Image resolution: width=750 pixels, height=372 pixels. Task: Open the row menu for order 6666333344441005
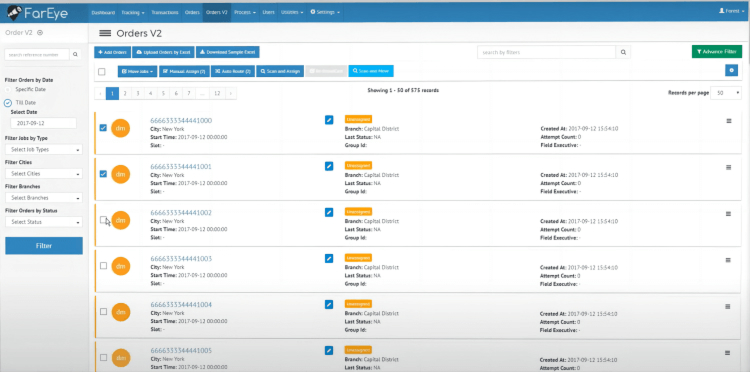tap(728, 353)
